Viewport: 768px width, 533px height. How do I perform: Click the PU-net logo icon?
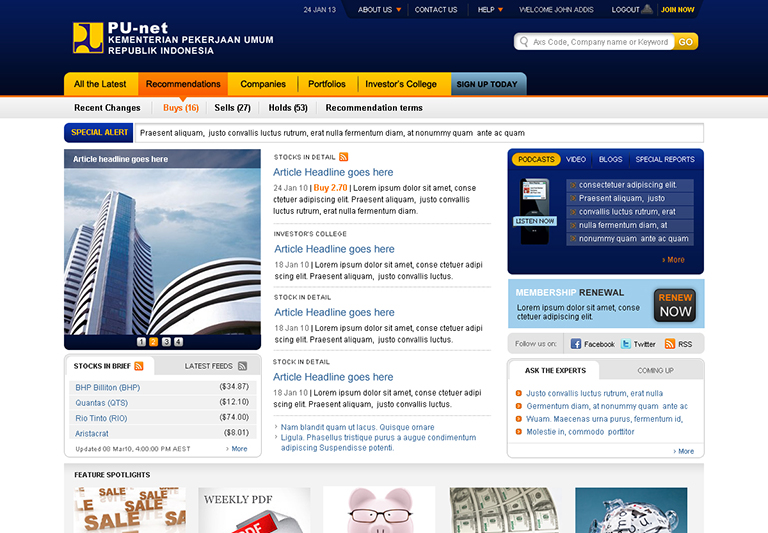(88, 38)
